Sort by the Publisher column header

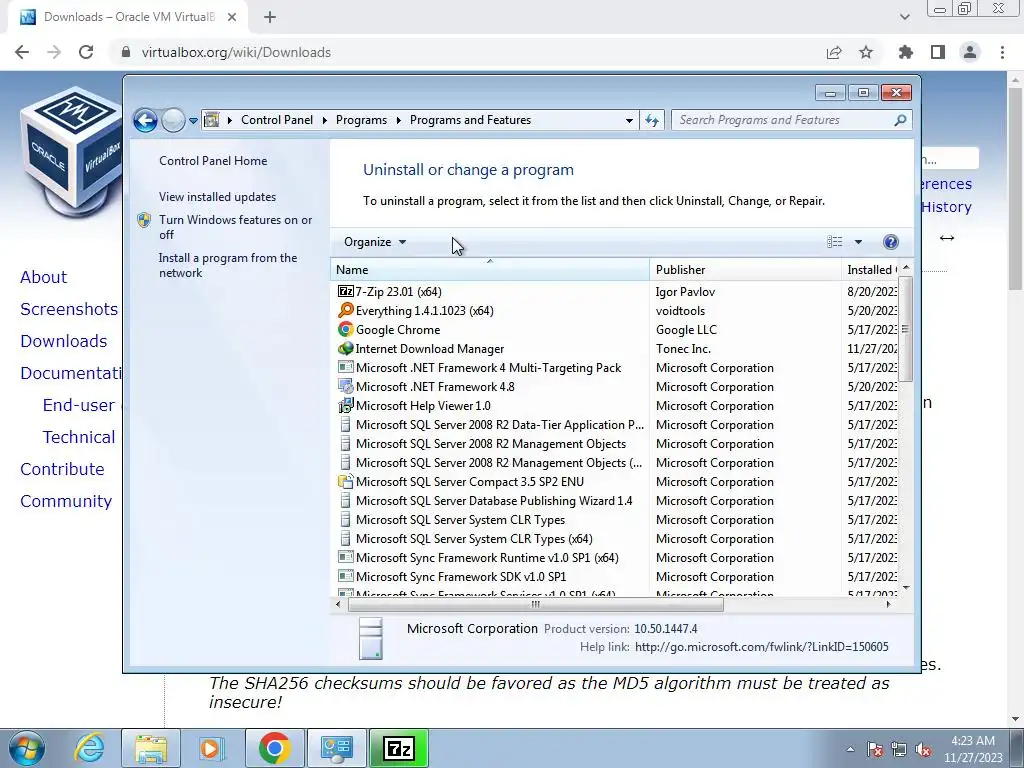745,269
